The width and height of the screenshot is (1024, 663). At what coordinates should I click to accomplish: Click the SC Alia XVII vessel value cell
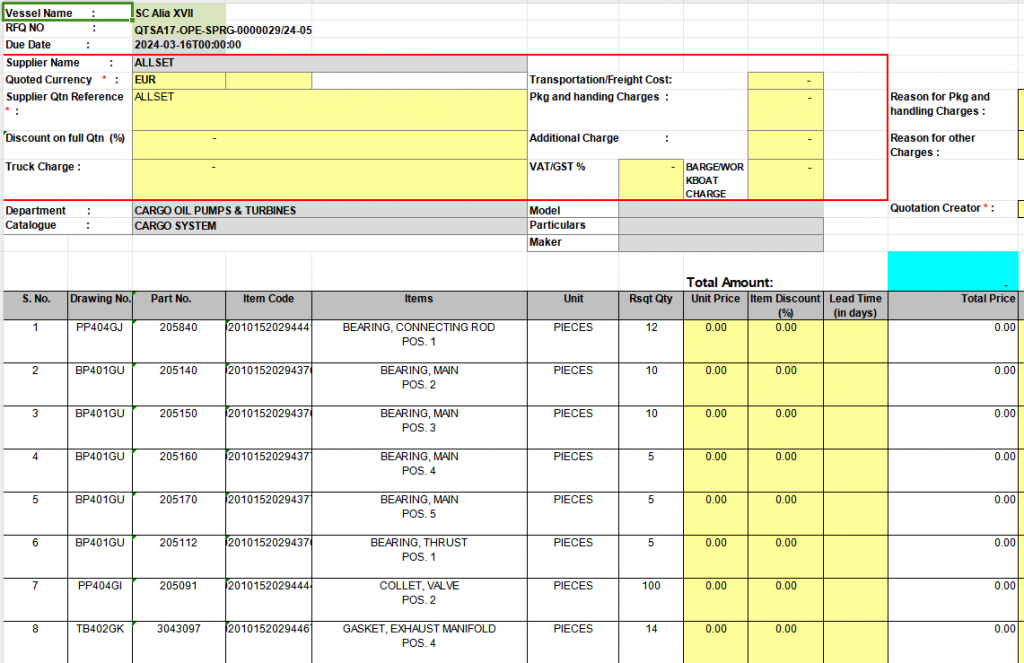pos(179,13)
